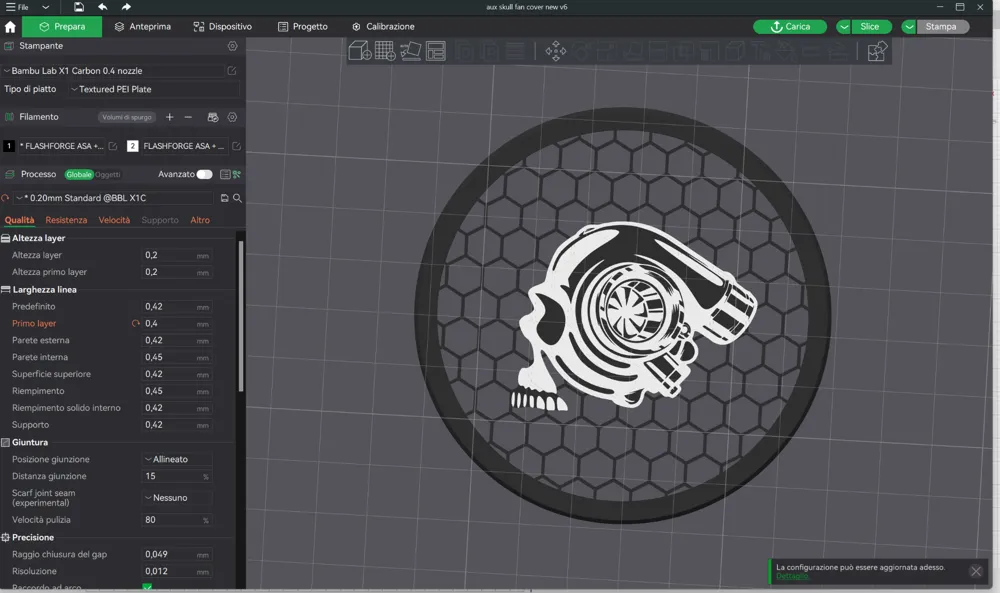Save the process preset icon
The height and width of the screenshot is (593, 1000).
(x=224, y=198)
